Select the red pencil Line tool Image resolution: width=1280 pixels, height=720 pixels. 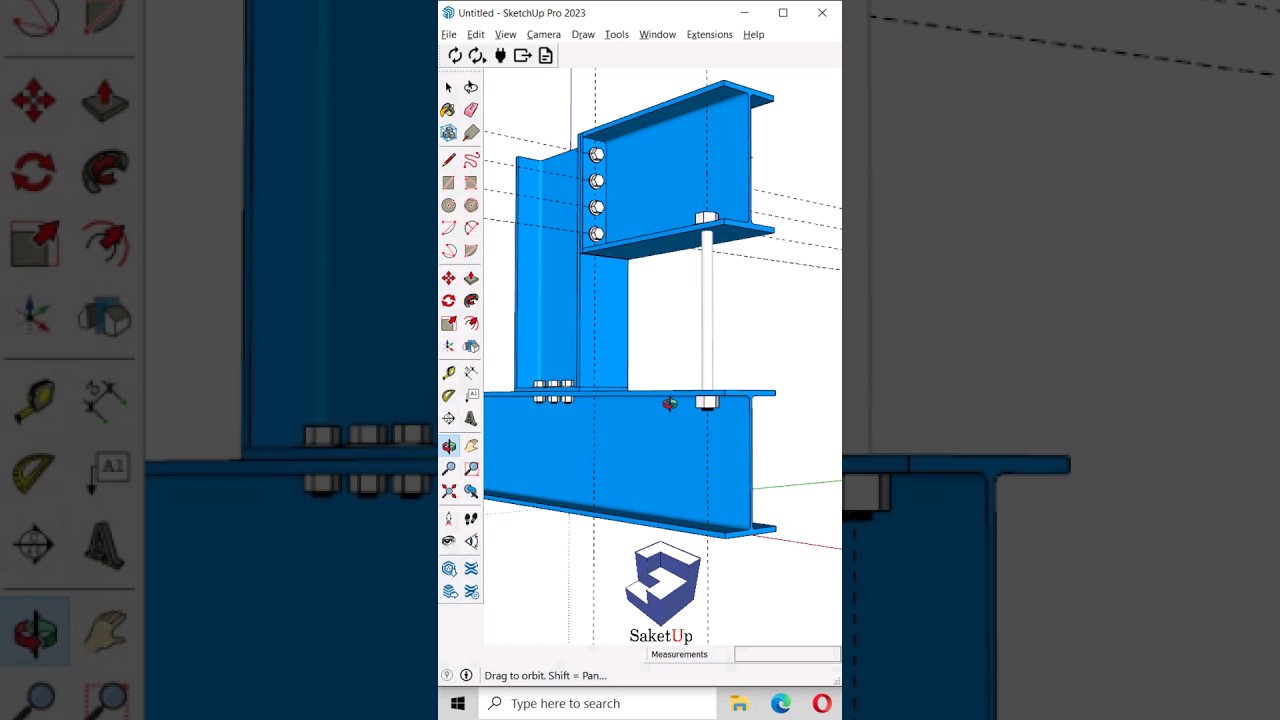(x=449, y=160)
